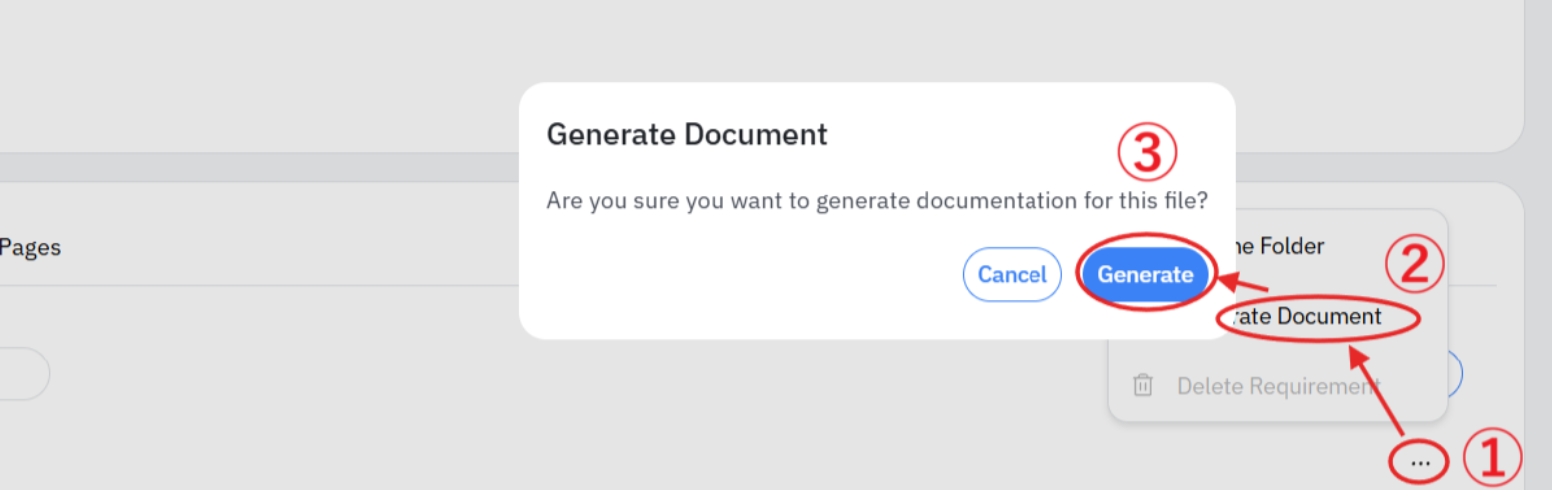The height and width of the screenshot is (490, 1552).
Task: Select the Delete Requirement menu entry
Action: (x=1278, y=386)
